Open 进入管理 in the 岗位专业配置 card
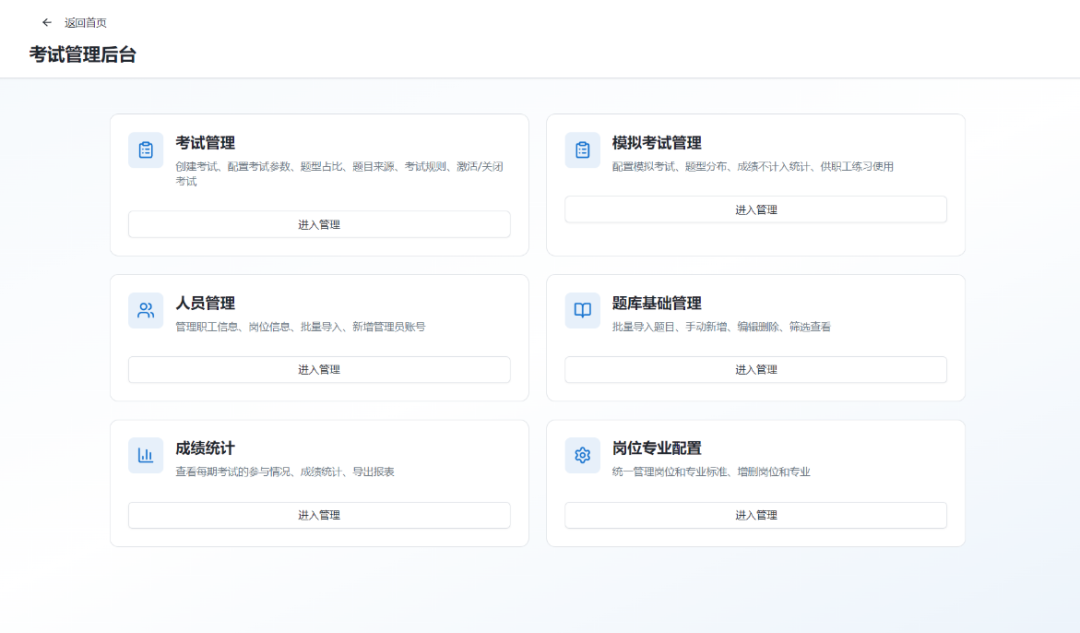This screenshot has width=1080, height=633. tap(756, 515)
